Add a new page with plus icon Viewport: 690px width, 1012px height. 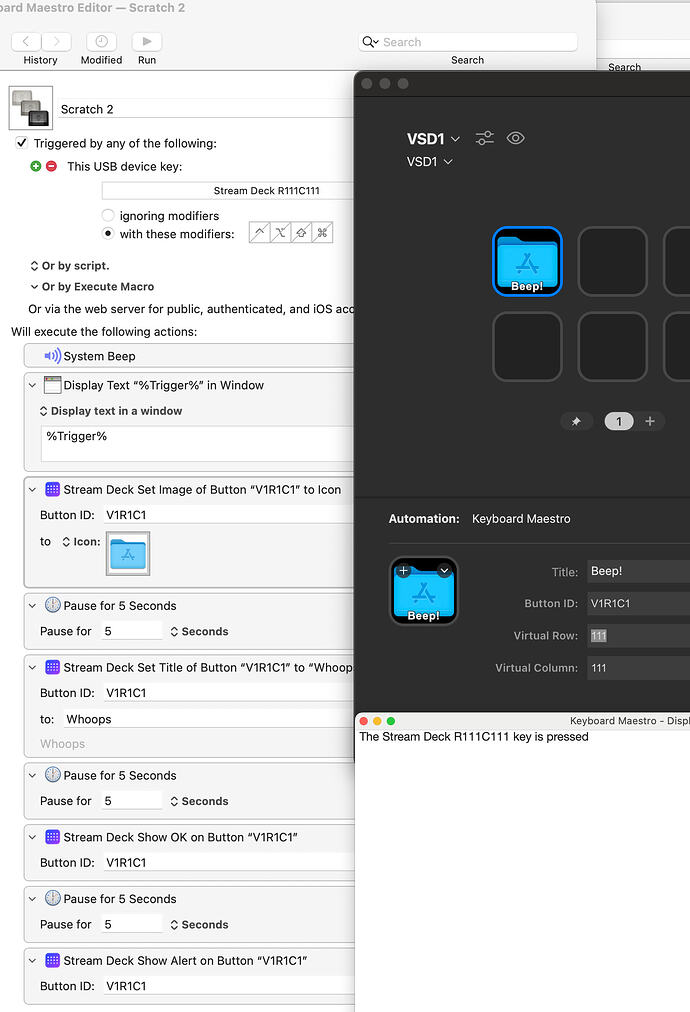click(650, 421)
